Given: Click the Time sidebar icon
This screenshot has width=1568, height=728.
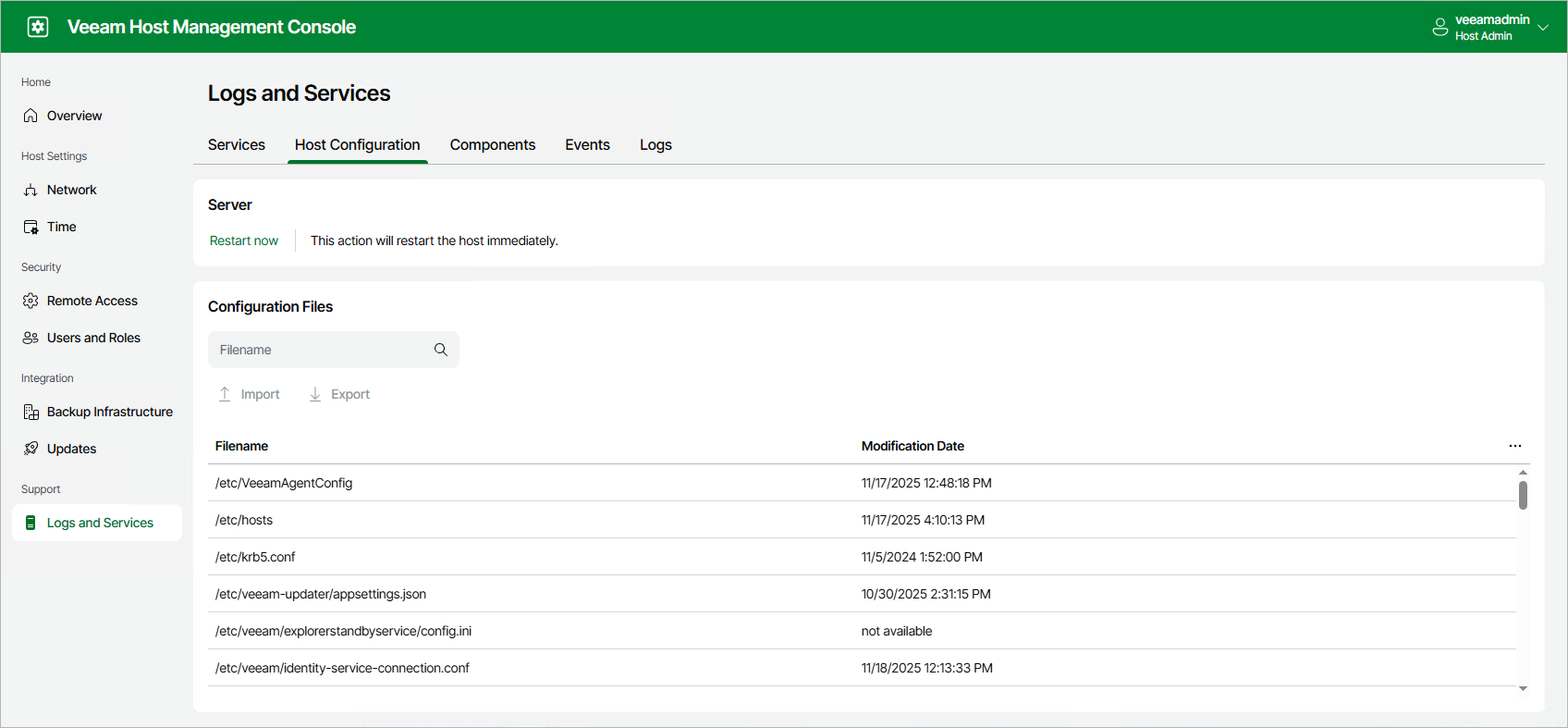Looking at the screenshot, I should coord(31,227).
